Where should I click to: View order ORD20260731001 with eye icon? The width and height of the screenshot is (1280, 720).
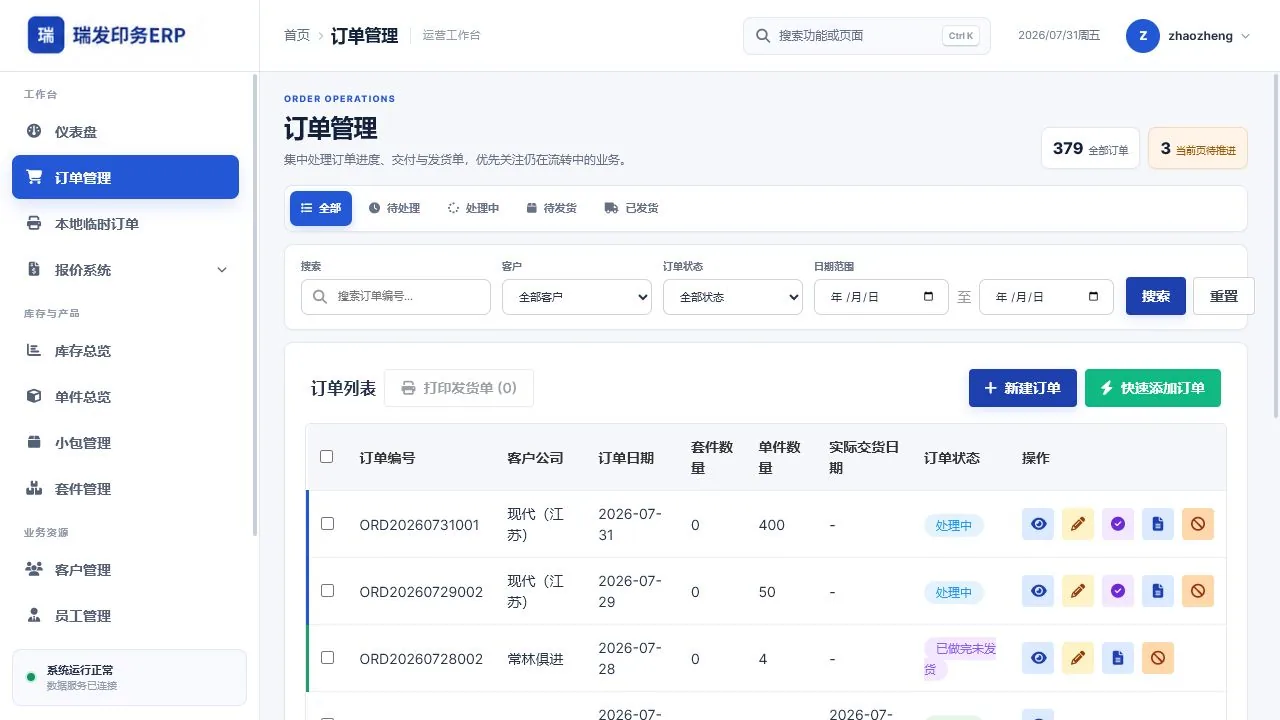(1038, 524)
